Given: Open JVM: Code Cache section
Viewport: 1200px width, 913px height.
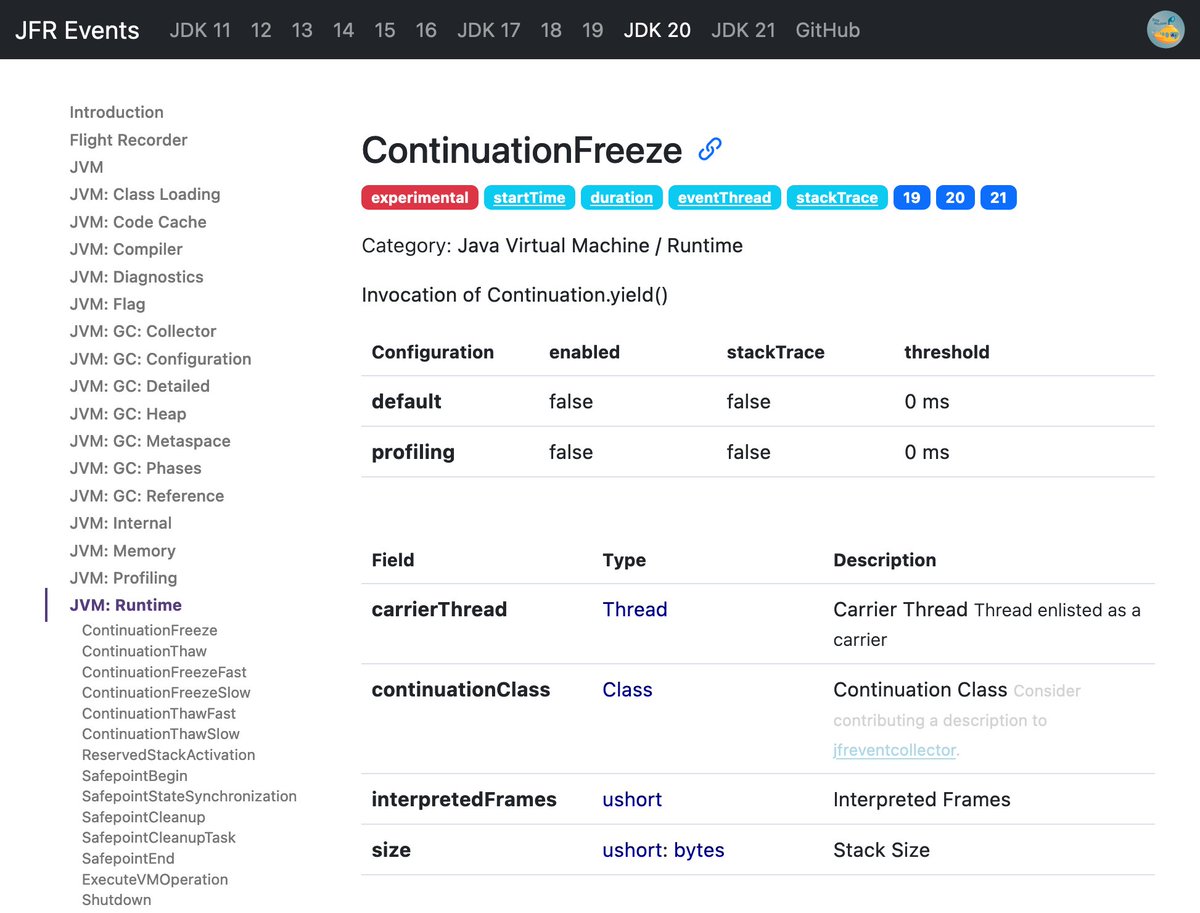Looking at the screenshot, I should (138, 222).
